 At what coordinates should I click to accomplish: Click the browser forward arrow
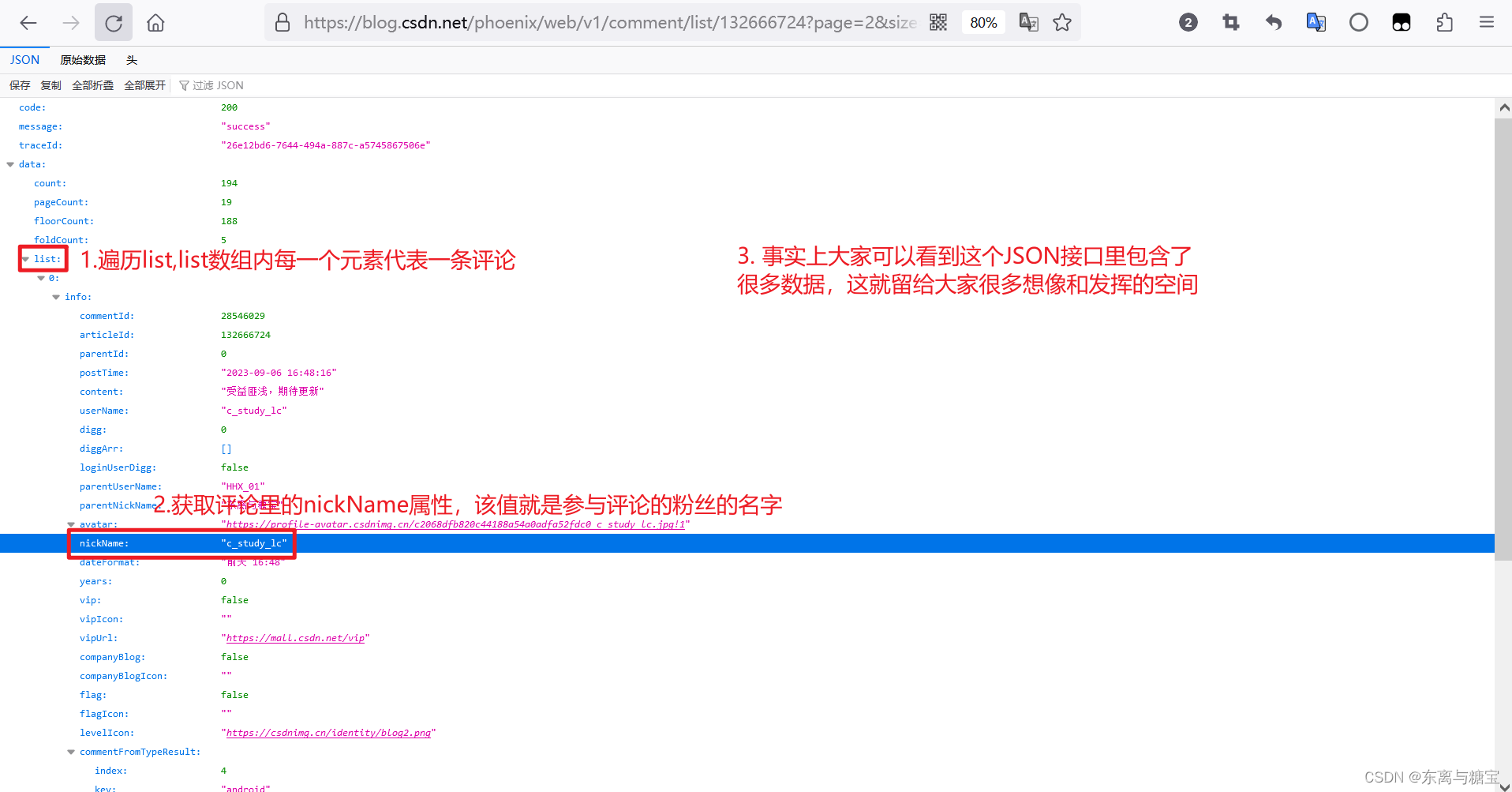[71, 23]
